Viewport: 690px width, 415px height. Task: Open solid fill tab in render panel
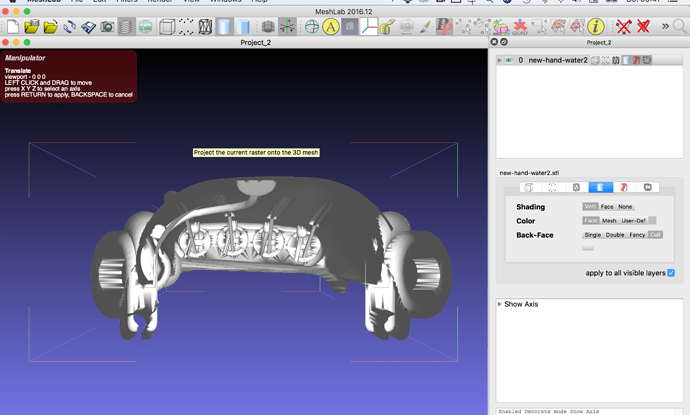[x=601, y=187]
